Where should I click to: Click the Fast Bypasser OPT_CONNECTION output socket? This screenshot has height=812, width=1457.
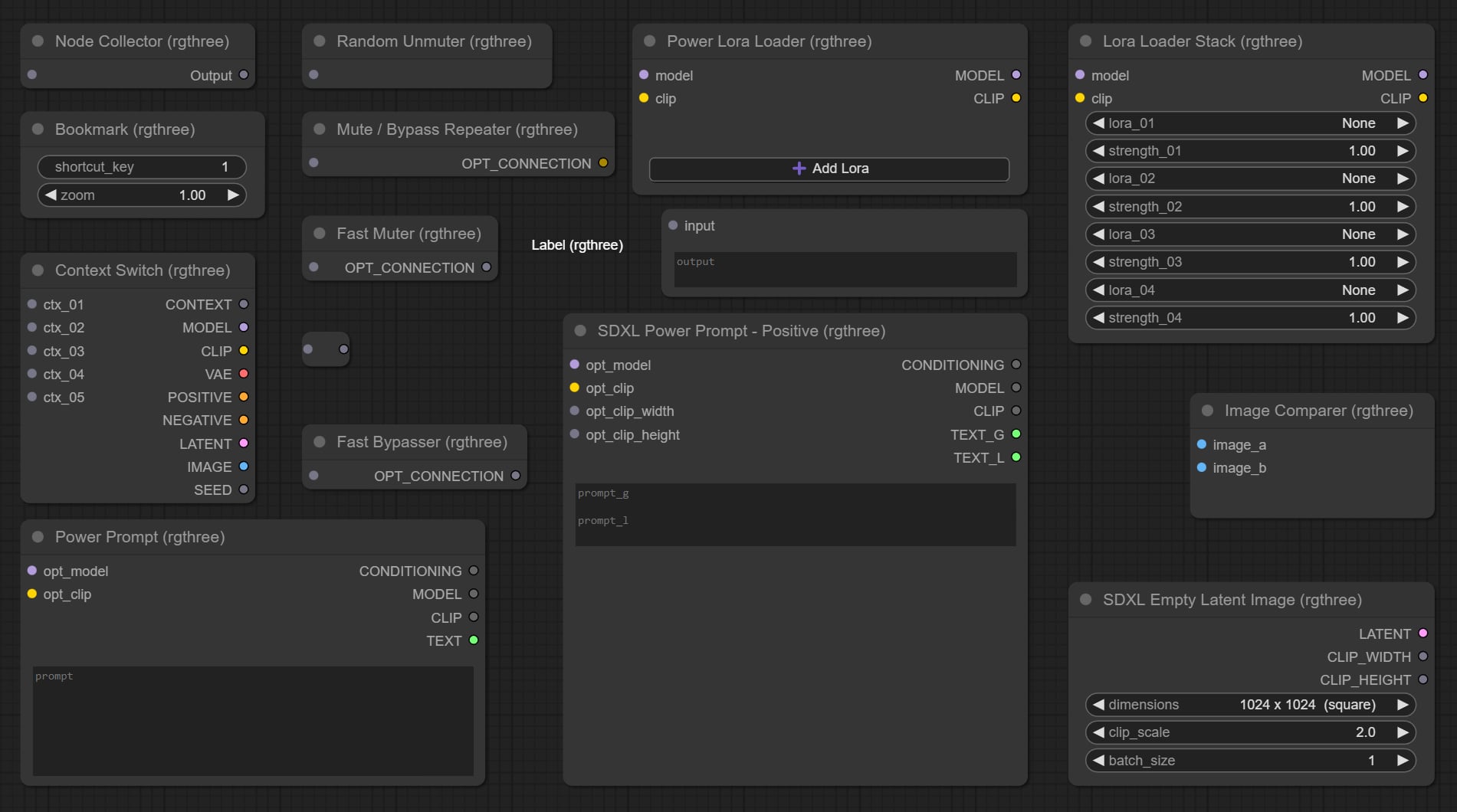[516, 476]
